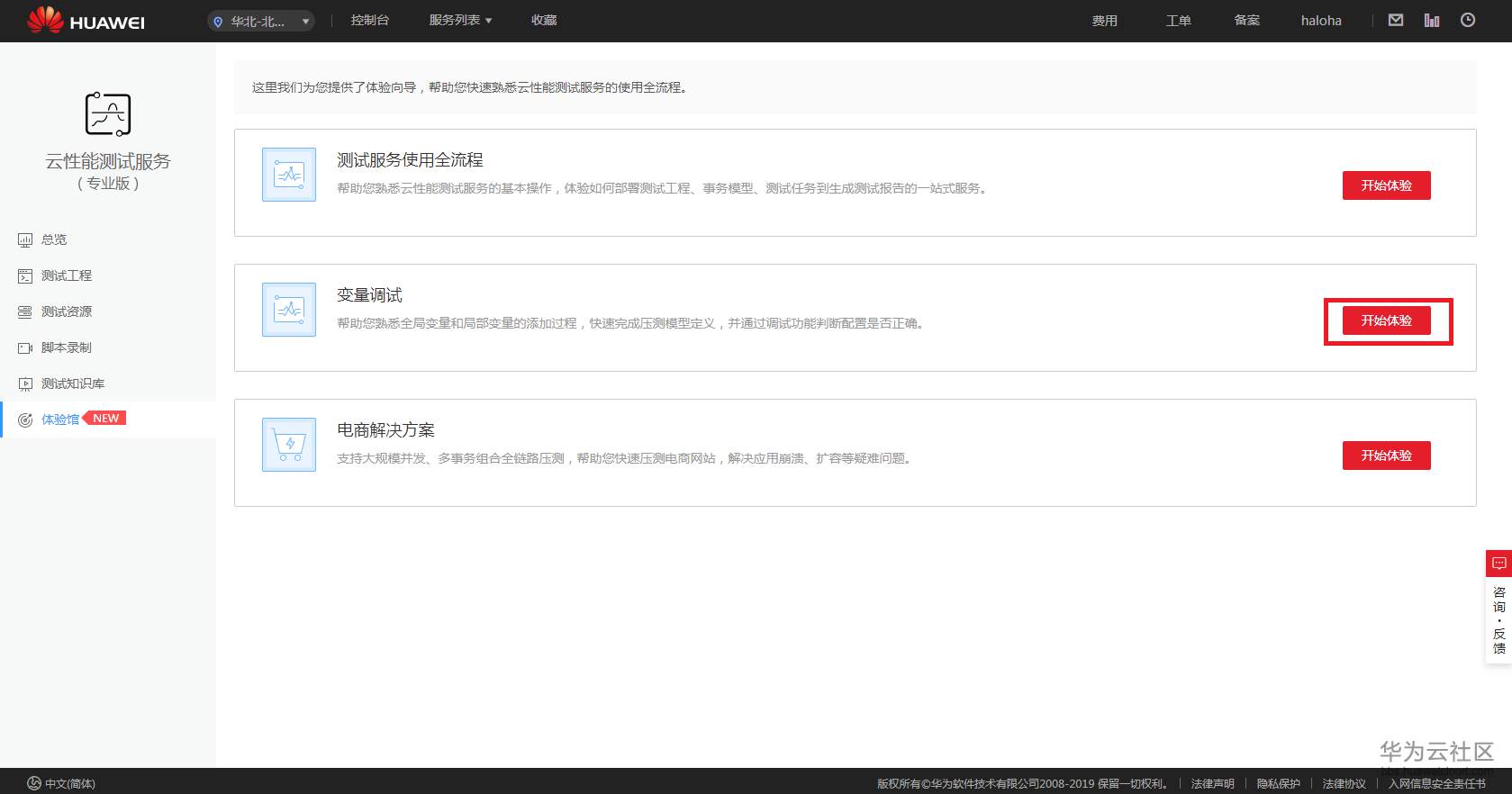Open the 工单 menu
Viewport: 1512px width, 794px height.
(1179, 21)
